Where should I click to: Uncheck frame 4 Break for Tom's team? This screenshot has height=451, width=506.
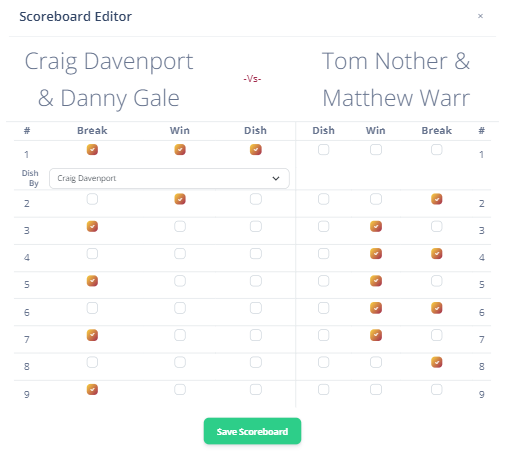point(437,254)
